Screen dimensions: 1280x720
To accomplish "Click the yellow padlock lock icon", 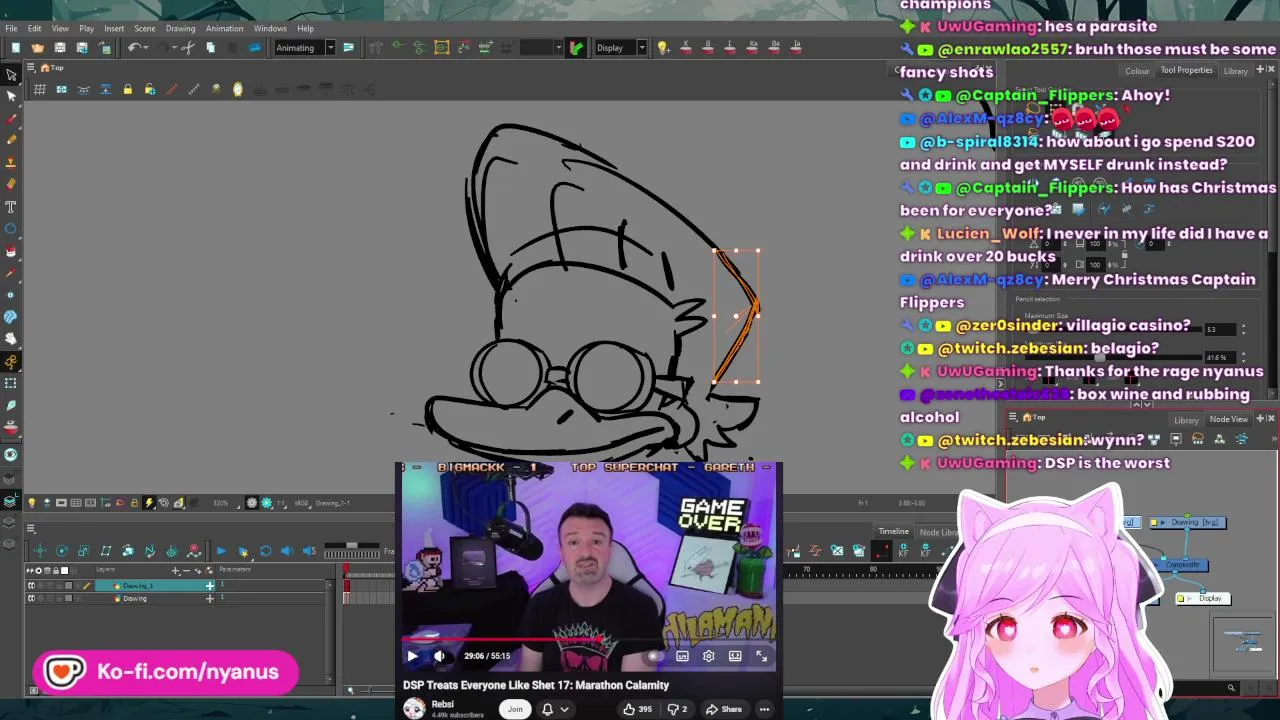I will point(127,90).
